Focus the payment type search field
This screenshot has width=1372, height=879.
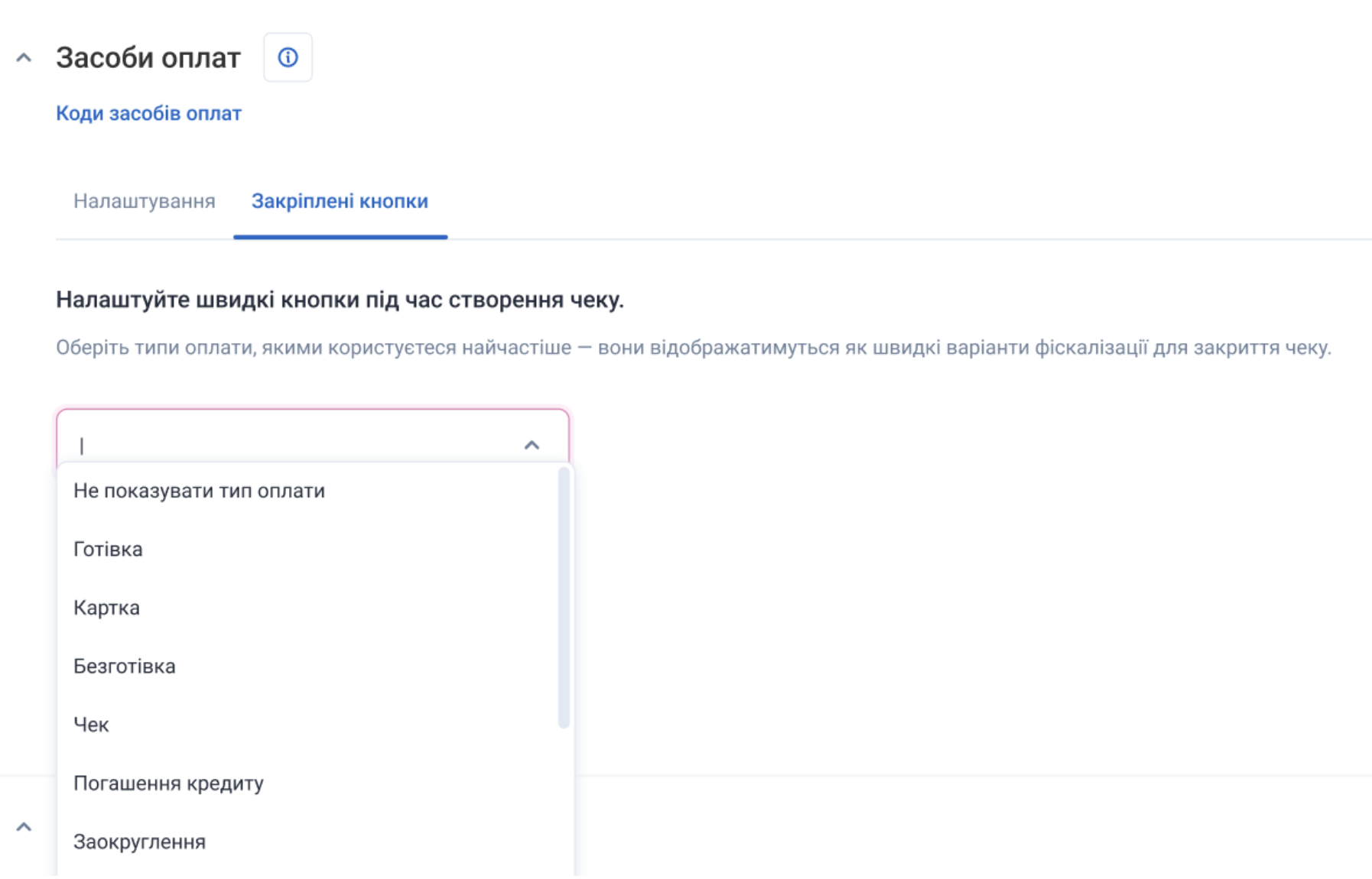(291, 444)
